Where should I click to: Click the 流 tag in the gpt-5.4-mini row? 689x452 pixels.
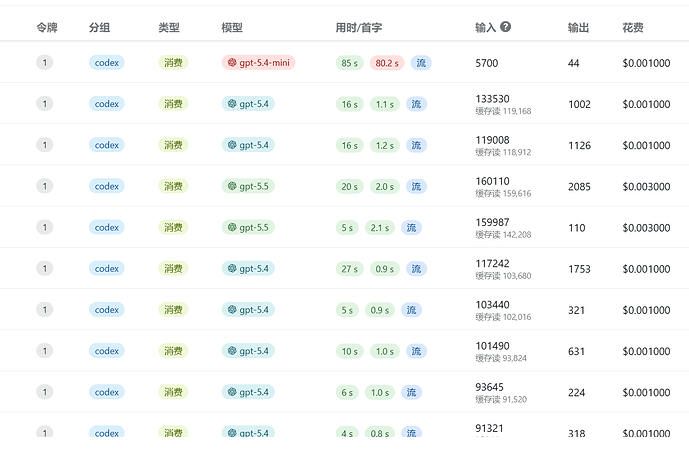pos(421,63)
